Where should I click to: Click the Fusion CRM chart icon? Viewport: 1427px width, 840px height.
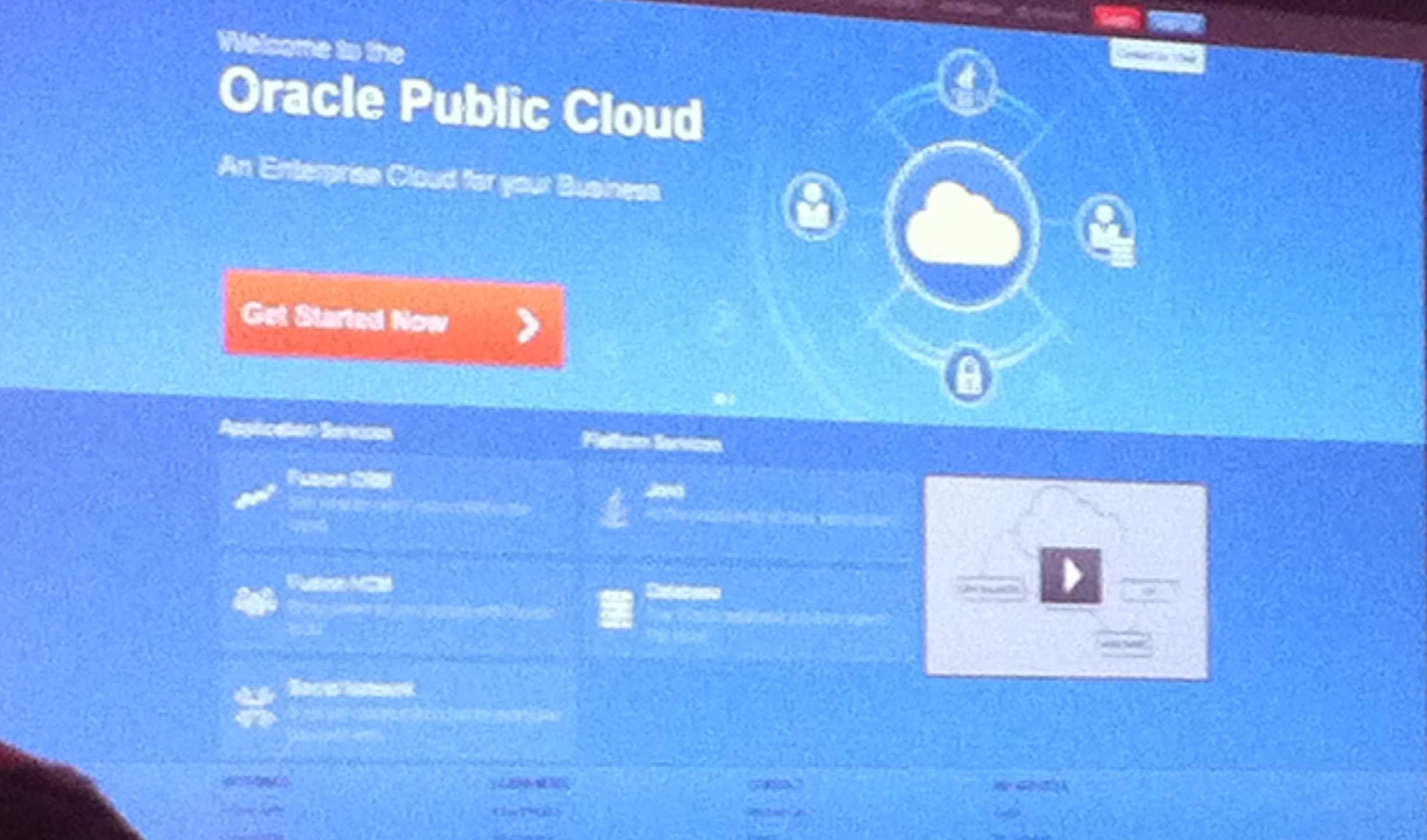[254, 496]
